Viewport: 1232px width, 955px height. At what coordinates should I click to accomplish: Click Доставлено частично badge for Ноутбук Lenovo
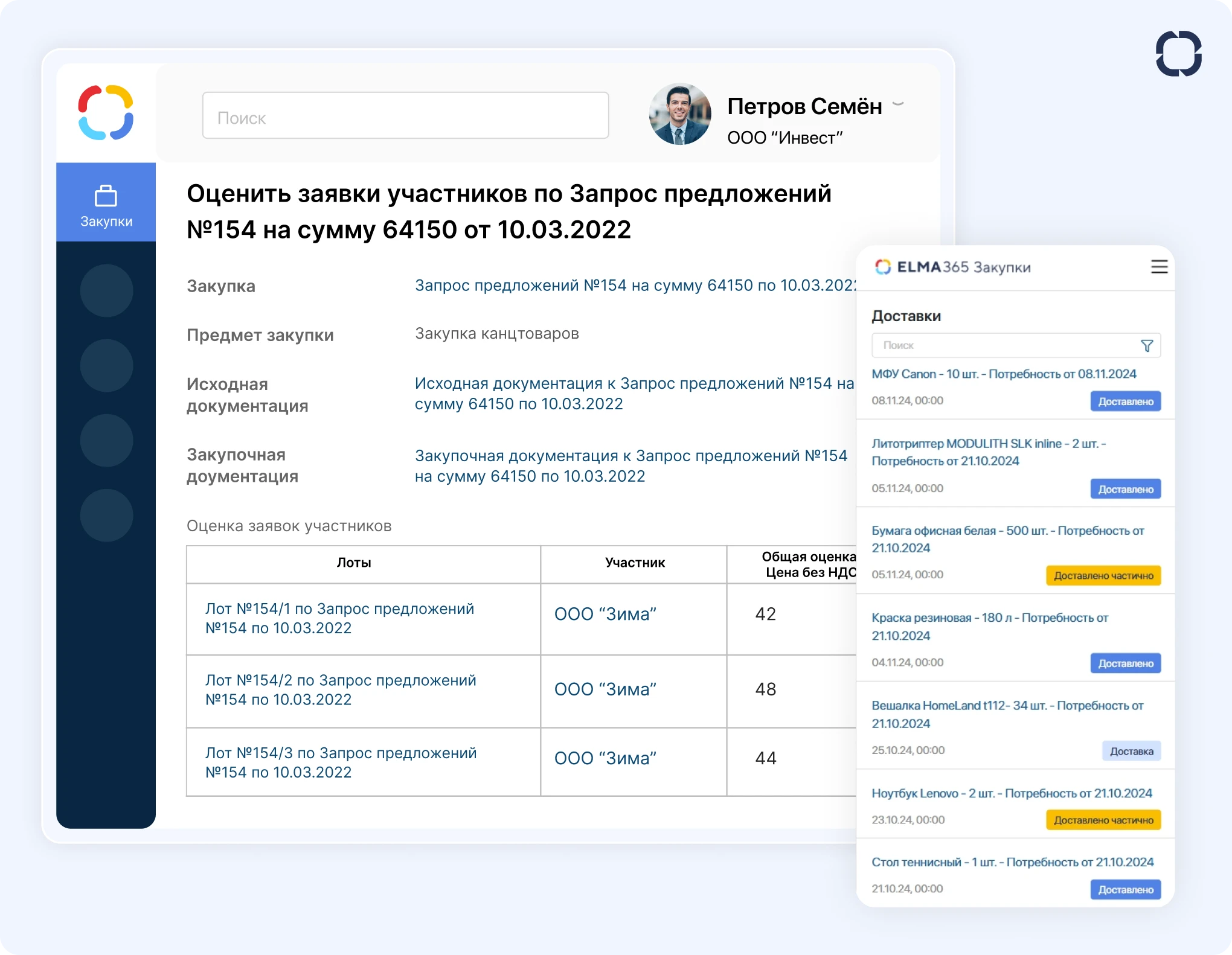point(1103,820)
